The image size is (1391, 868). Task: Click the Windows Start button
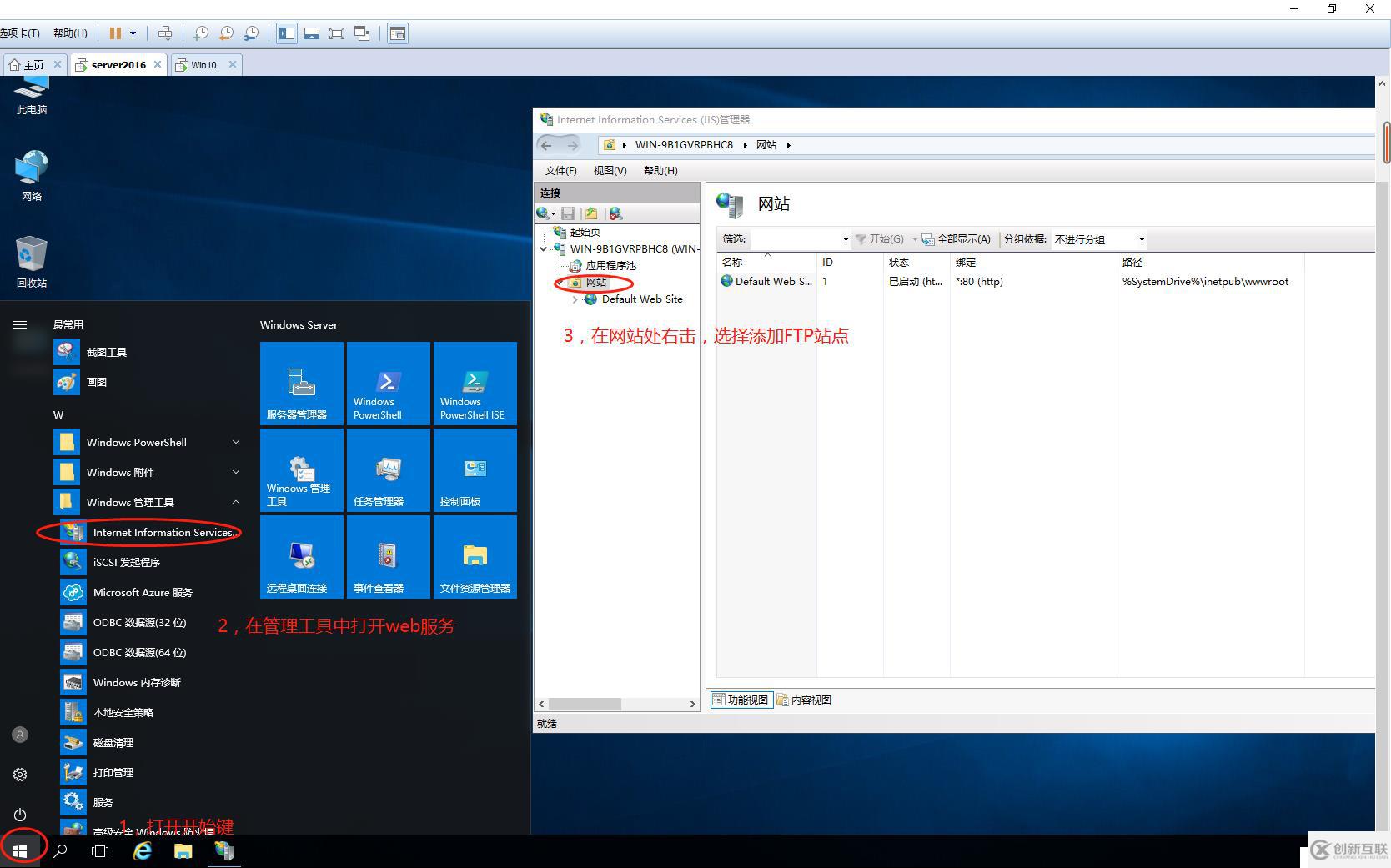(20, 850)
